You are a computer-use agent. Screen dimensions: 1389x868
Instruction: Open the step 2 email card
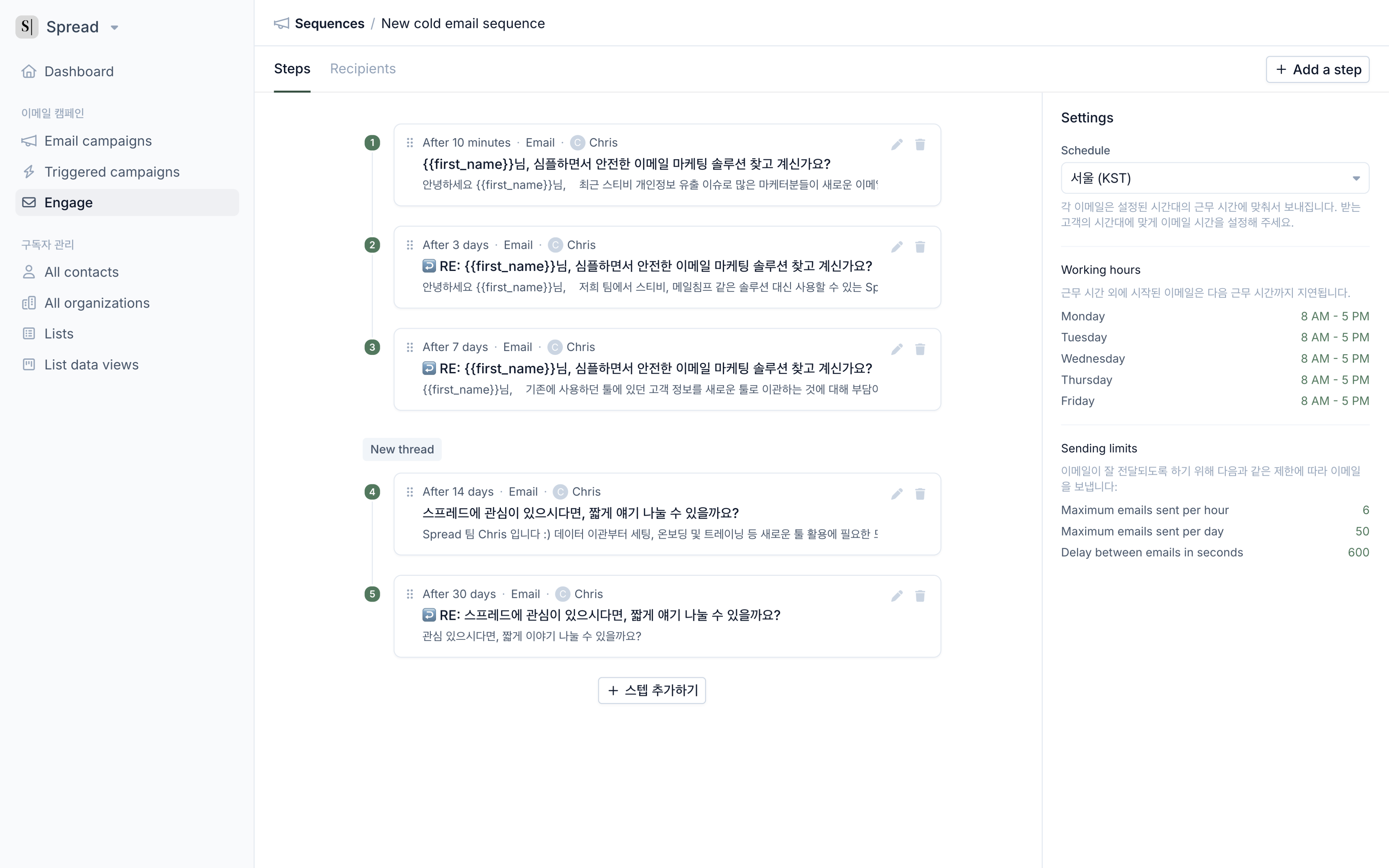click(x=667, y=267)
